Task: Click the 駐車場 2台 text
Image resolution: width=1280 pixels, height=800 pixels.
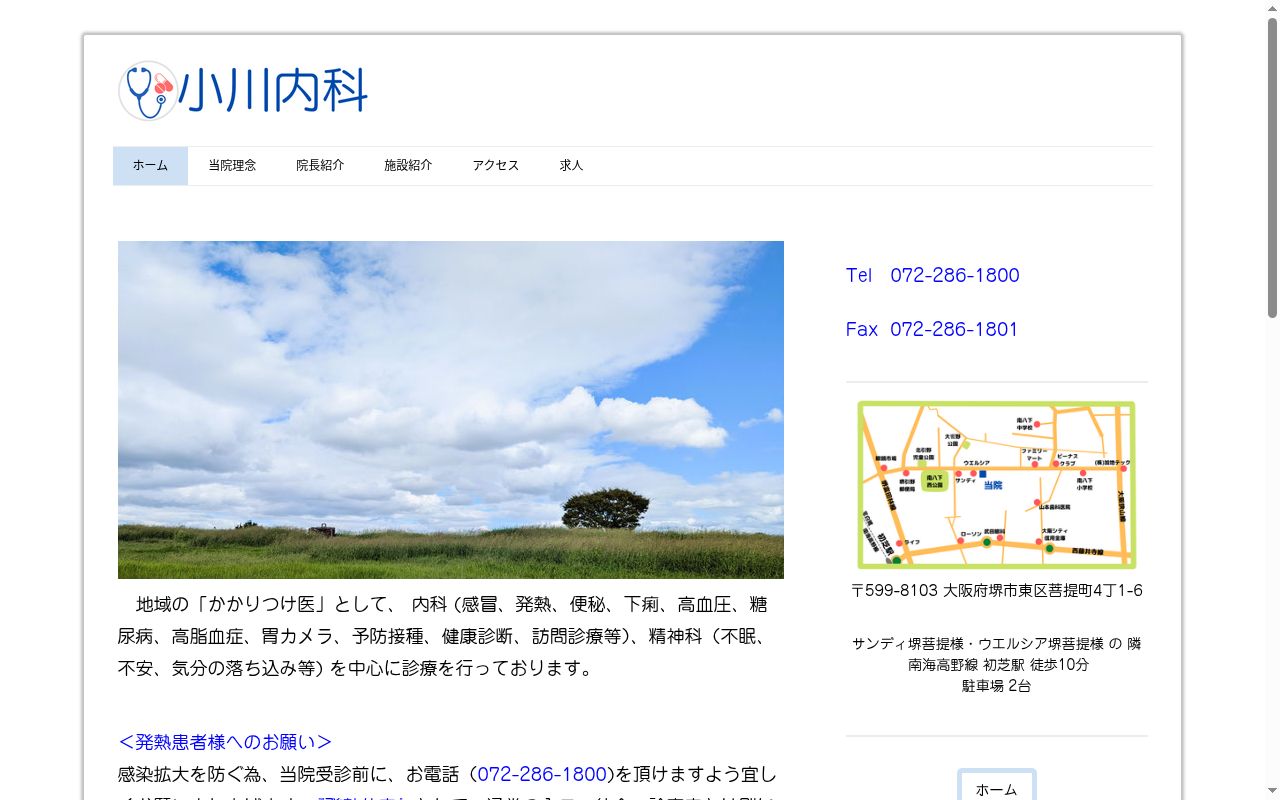Action: (x=997, y=686)
